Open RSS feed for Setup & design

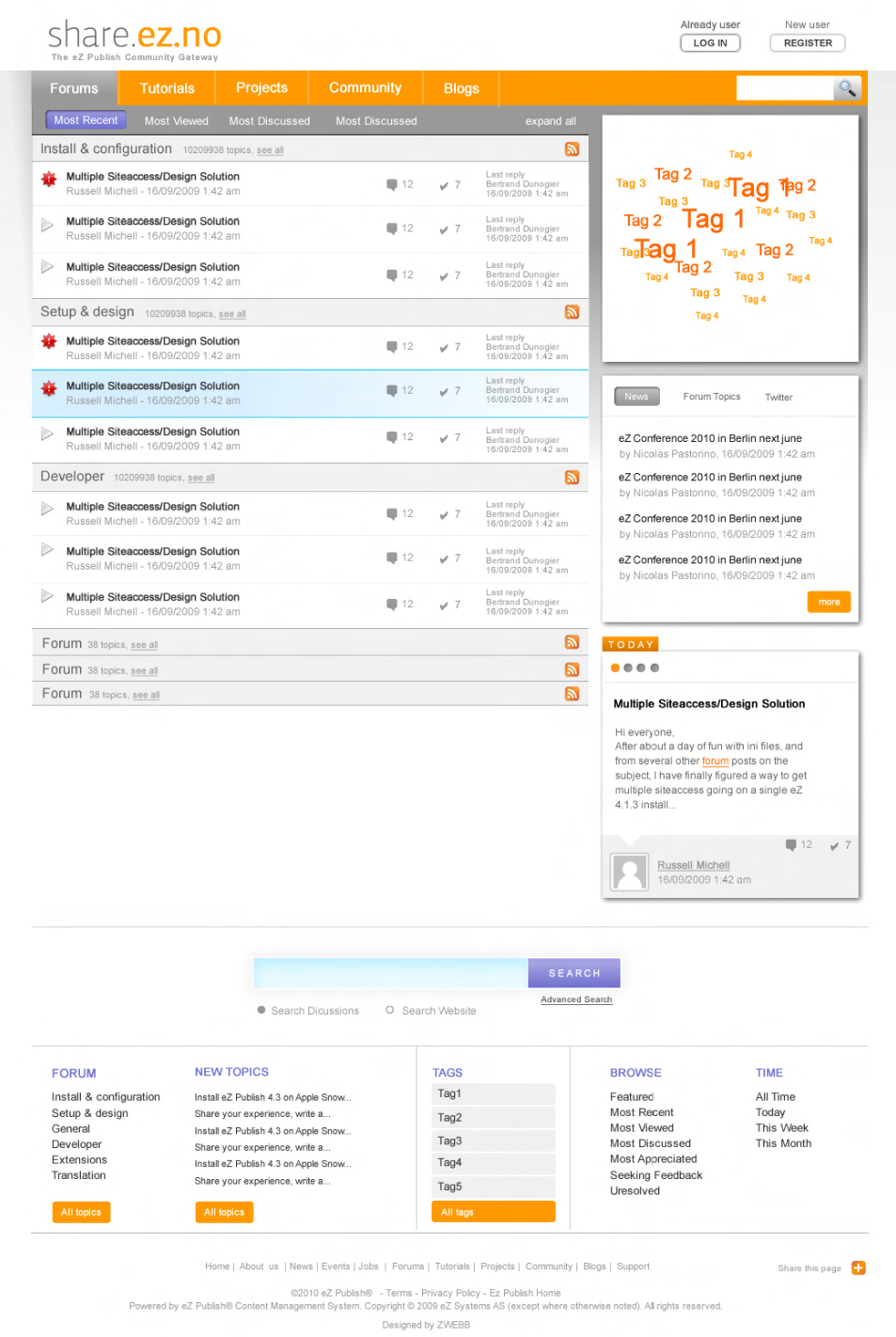point(572,312)
